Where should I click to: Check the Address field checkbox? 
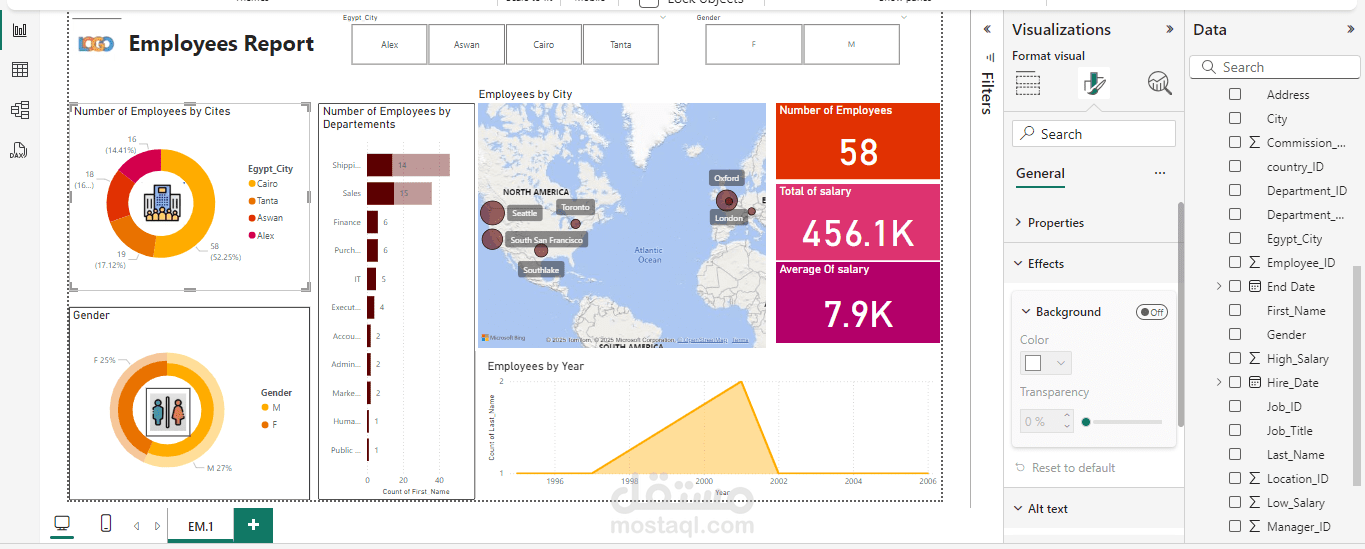(1235, 94)
